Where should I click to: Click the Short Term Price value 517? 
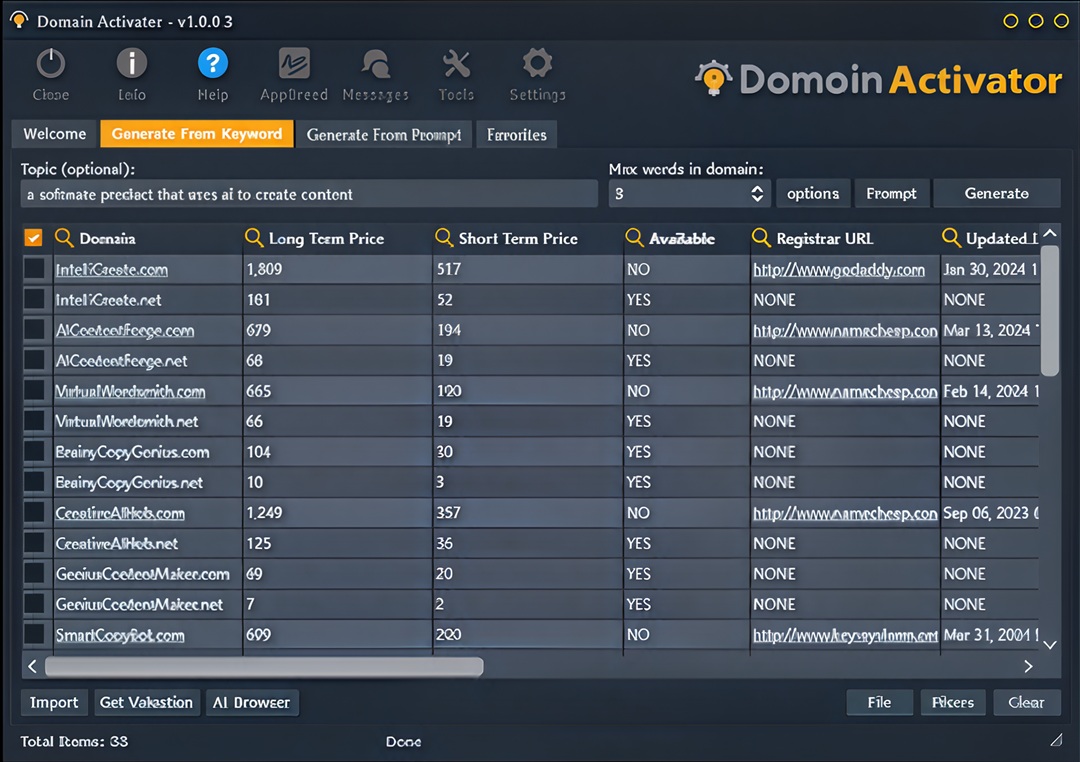[448, 269]
